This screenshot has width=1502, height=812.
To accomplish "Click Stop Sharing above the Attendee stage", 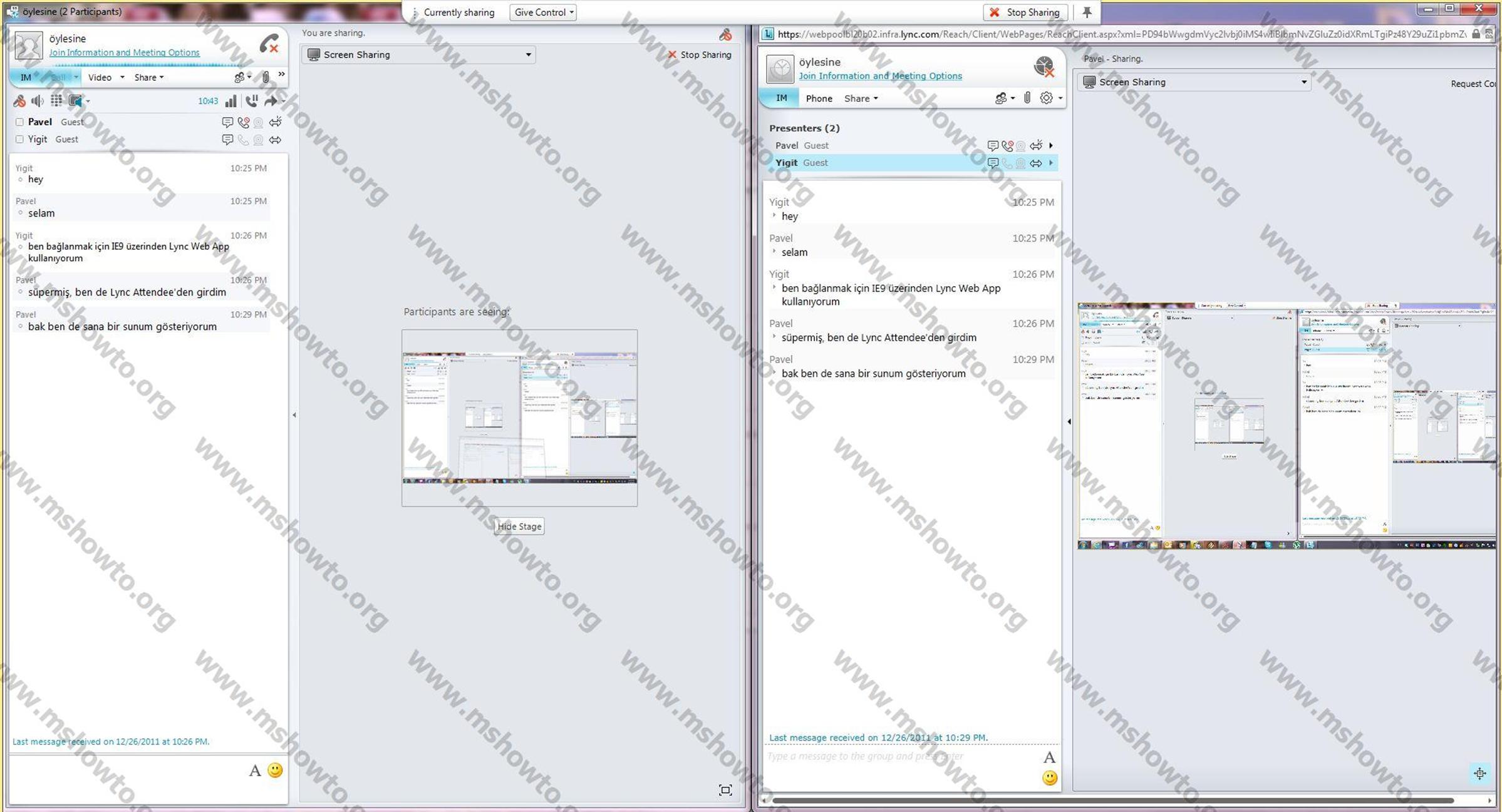I will click(699, 54).
